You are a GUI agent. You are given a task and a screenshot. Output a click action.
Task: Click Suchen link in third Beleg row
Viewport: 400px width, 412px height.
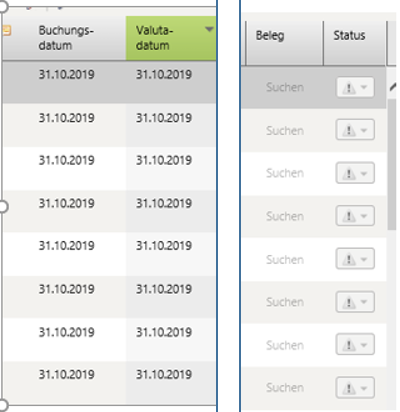(x=285, y=173)
